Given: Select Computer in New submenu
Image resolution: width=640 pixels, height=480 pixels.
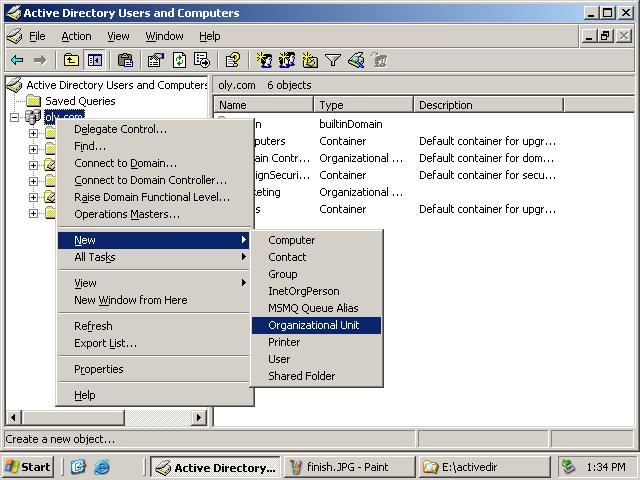Looking at the screenshot, I should [316, 240].
